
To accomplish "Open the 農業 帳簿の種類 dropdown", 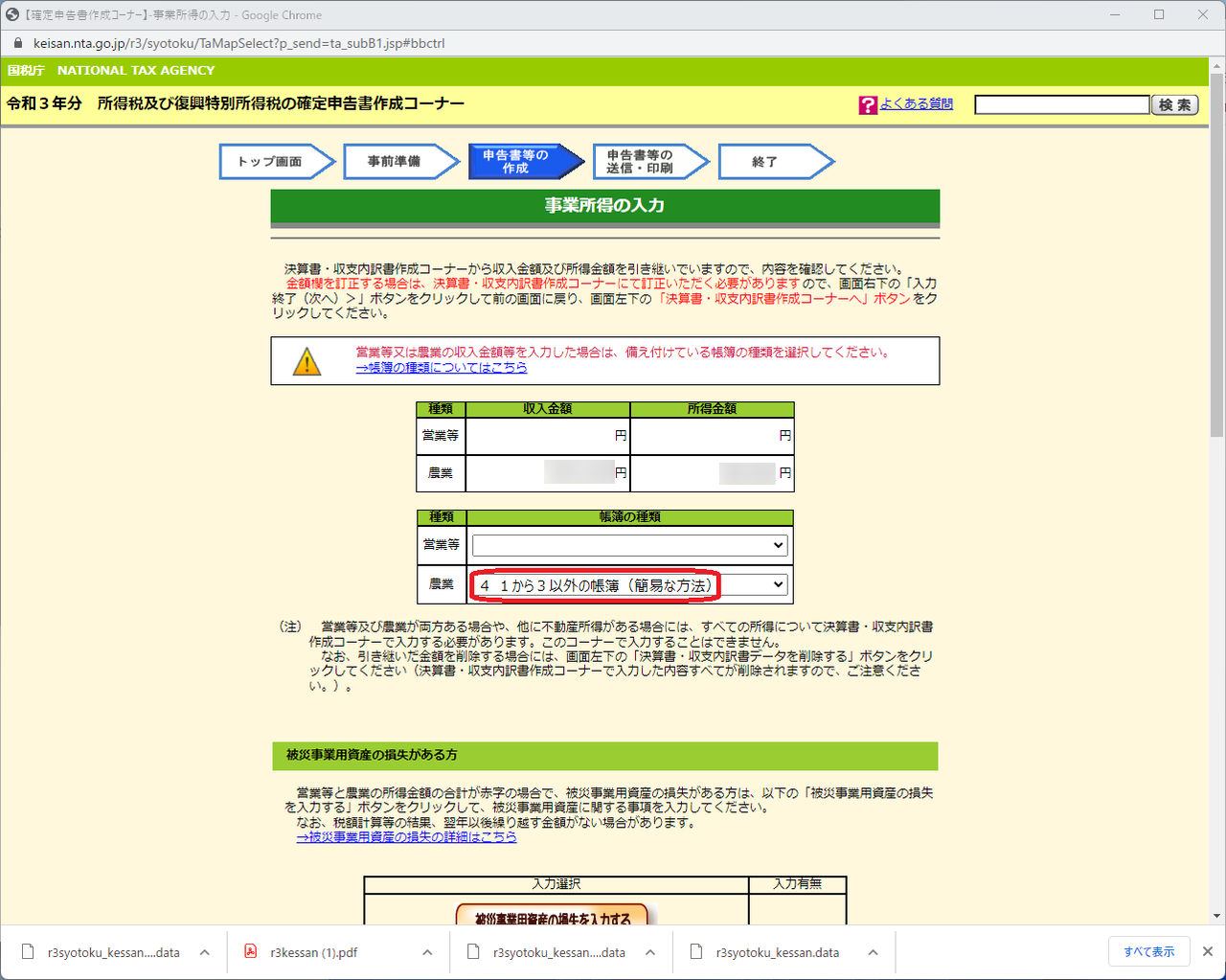I will [629, 584].
